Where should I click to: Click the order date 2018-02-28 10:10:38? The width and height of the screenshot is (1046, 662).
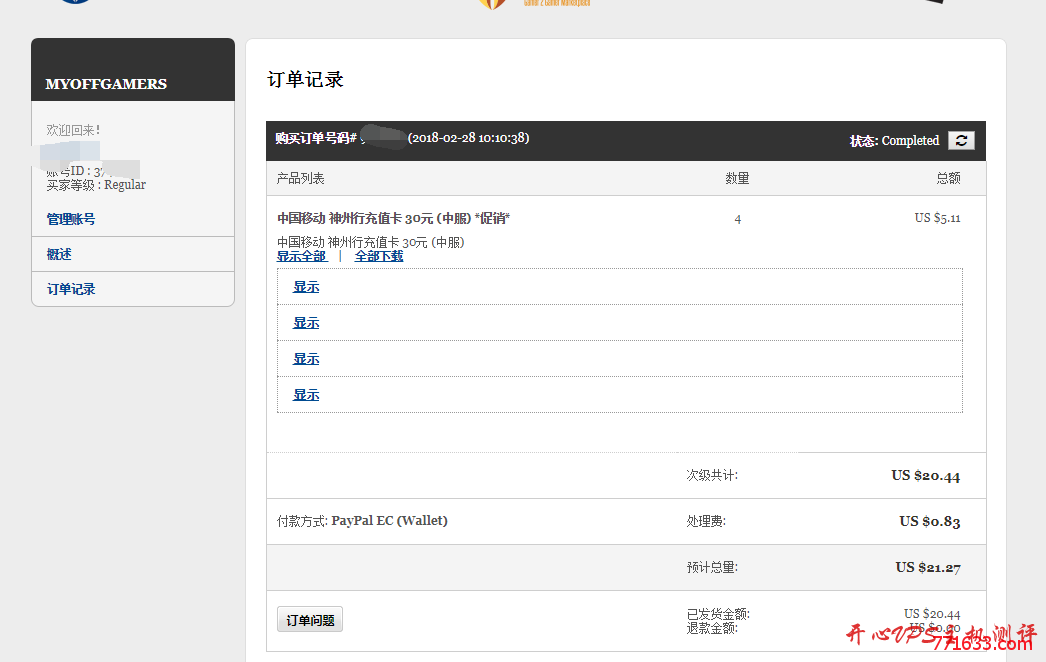point(468,138)
